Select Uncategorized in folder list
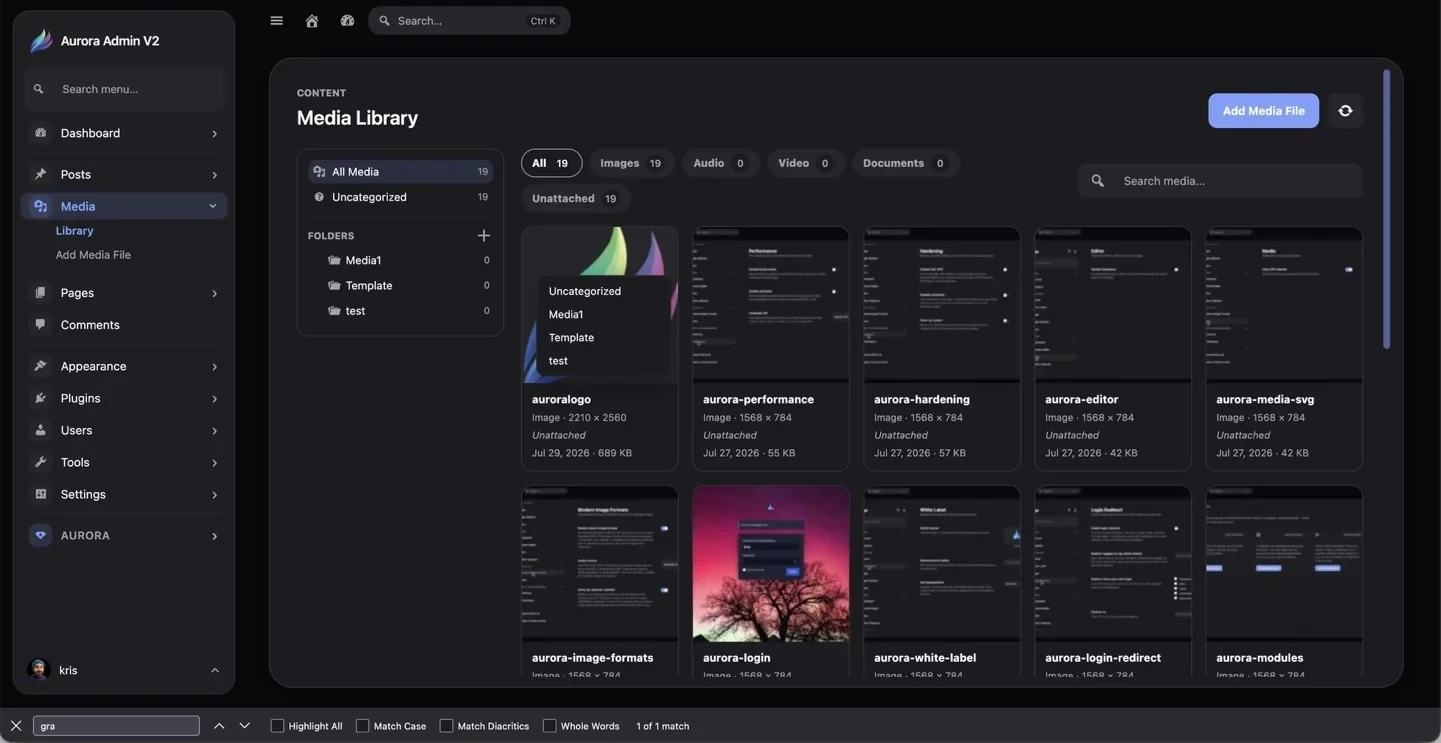Screen dimensions: 1441x743 click(x=400, y=197)
